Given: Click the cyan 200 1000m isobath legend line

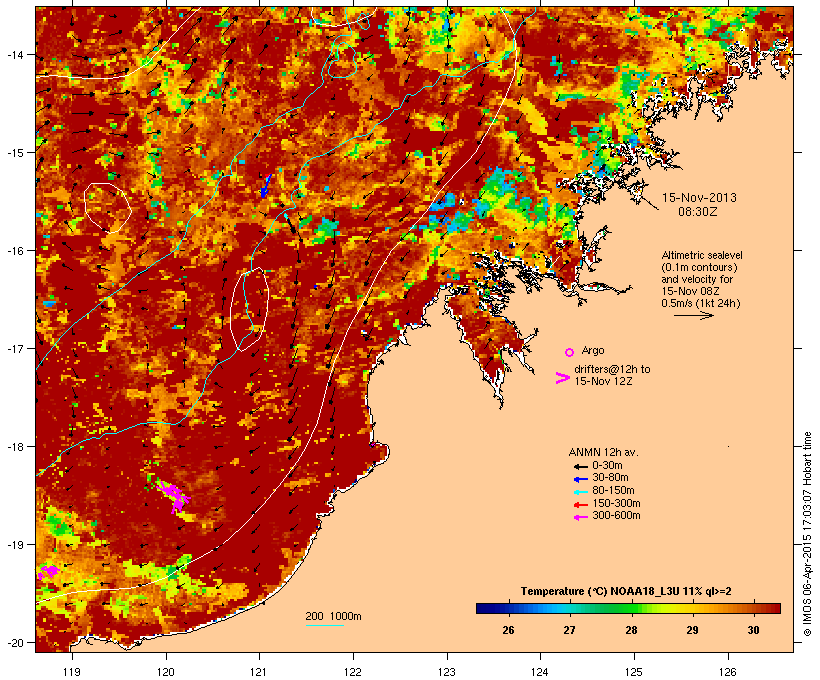Looking at the screenshot, I should pos(325,625).
